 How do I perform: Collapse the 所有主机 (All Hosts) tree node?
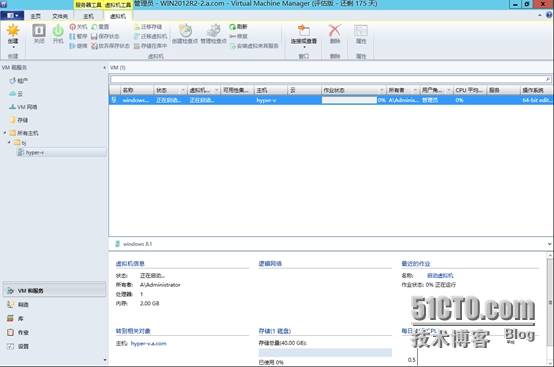[5, 133]
